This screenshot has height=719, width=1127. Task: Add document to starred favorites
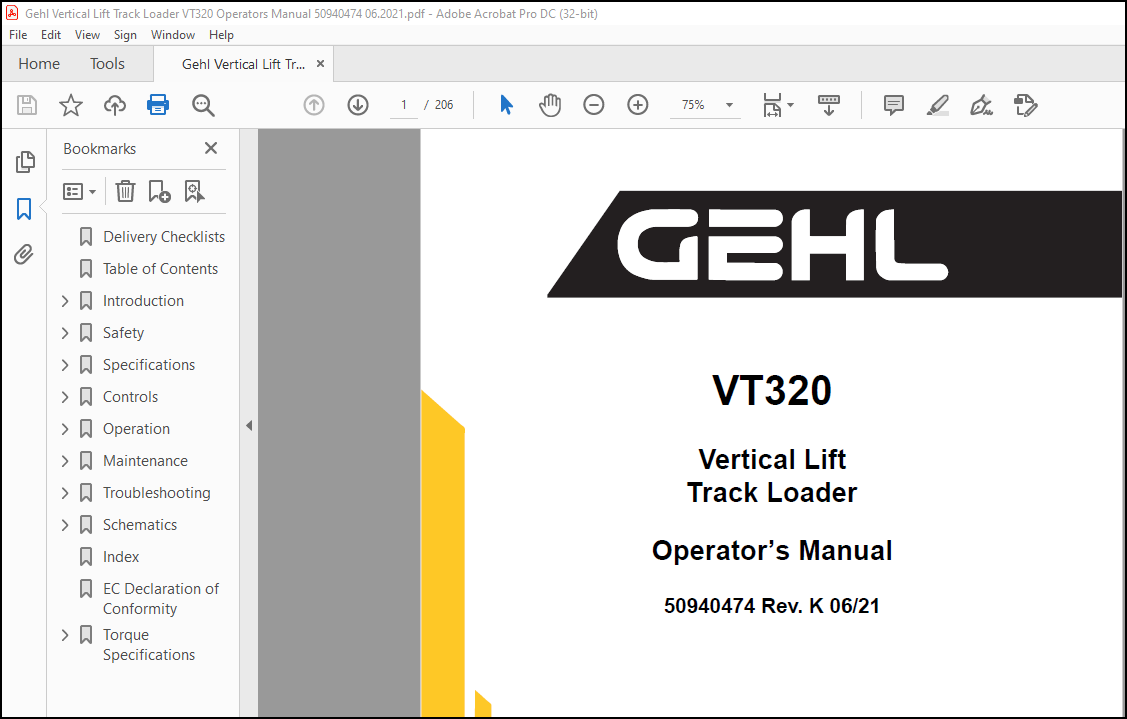pos(70,105)
